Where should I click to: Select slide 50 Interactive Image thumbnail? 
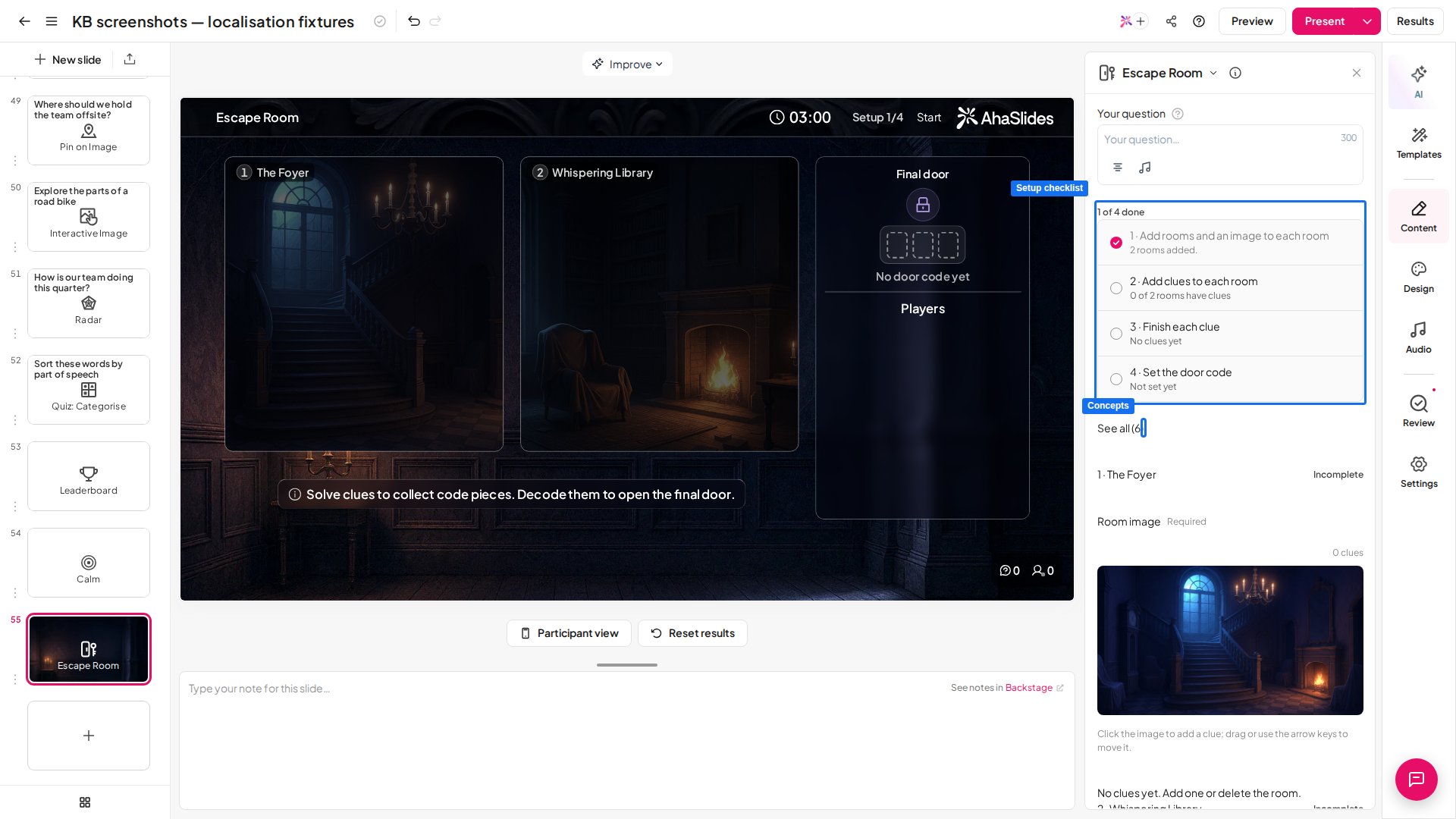(x=89, y=217)
